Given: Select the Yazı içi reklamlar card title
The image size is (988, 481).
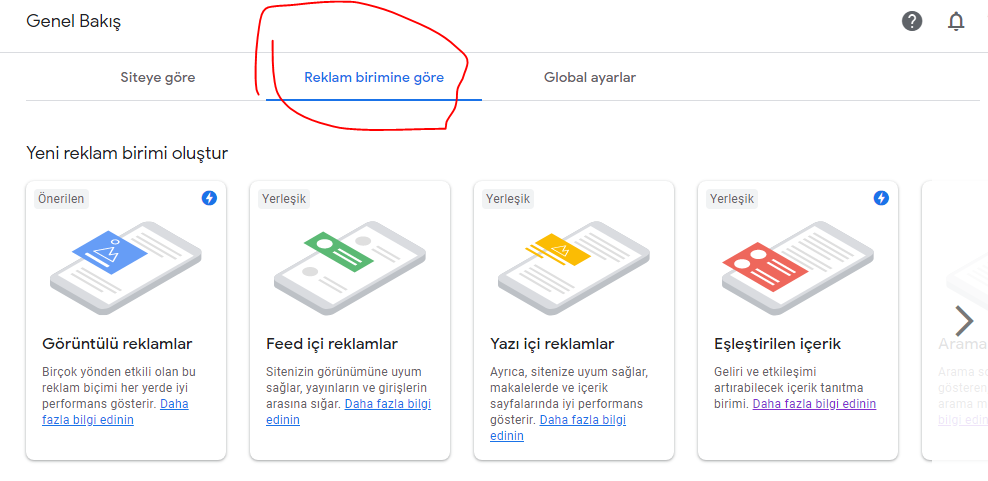Looking at the screenshot, I should point(552,344).
